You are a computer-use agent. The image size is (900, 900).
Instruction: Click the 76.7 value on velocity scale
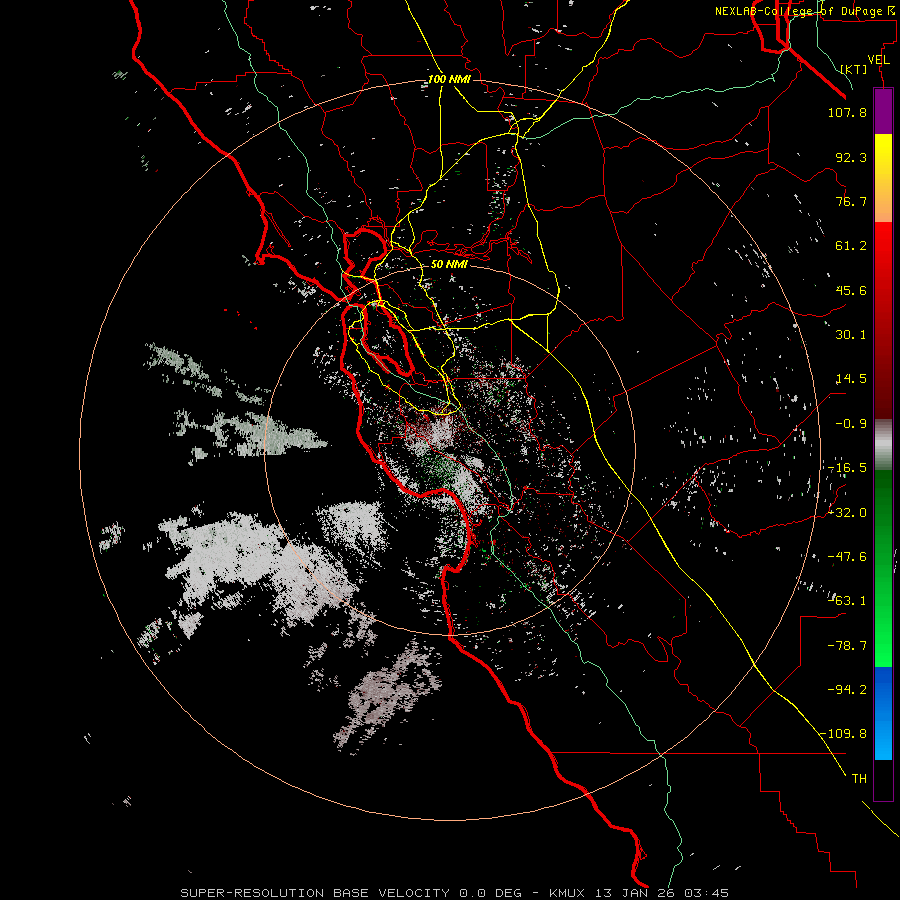click(x=851, y=201)
